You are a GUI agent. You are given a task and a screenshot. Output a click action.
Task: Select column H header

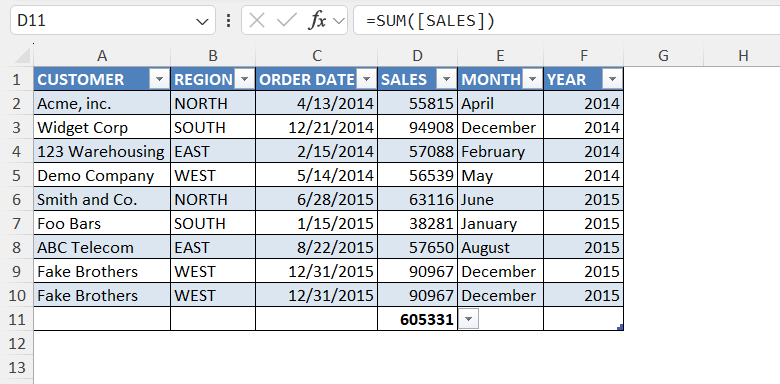743,56
